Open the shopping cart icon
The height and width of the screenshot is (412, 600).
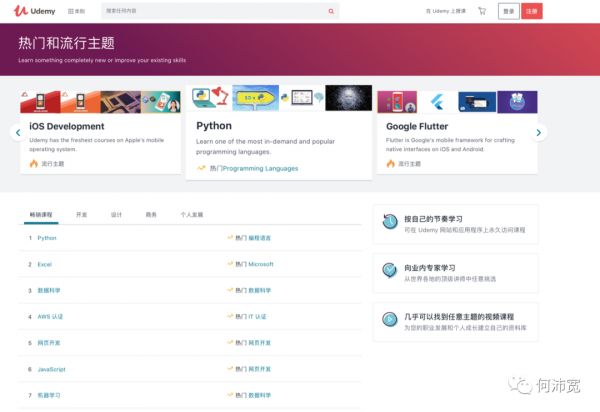(481, 12)
